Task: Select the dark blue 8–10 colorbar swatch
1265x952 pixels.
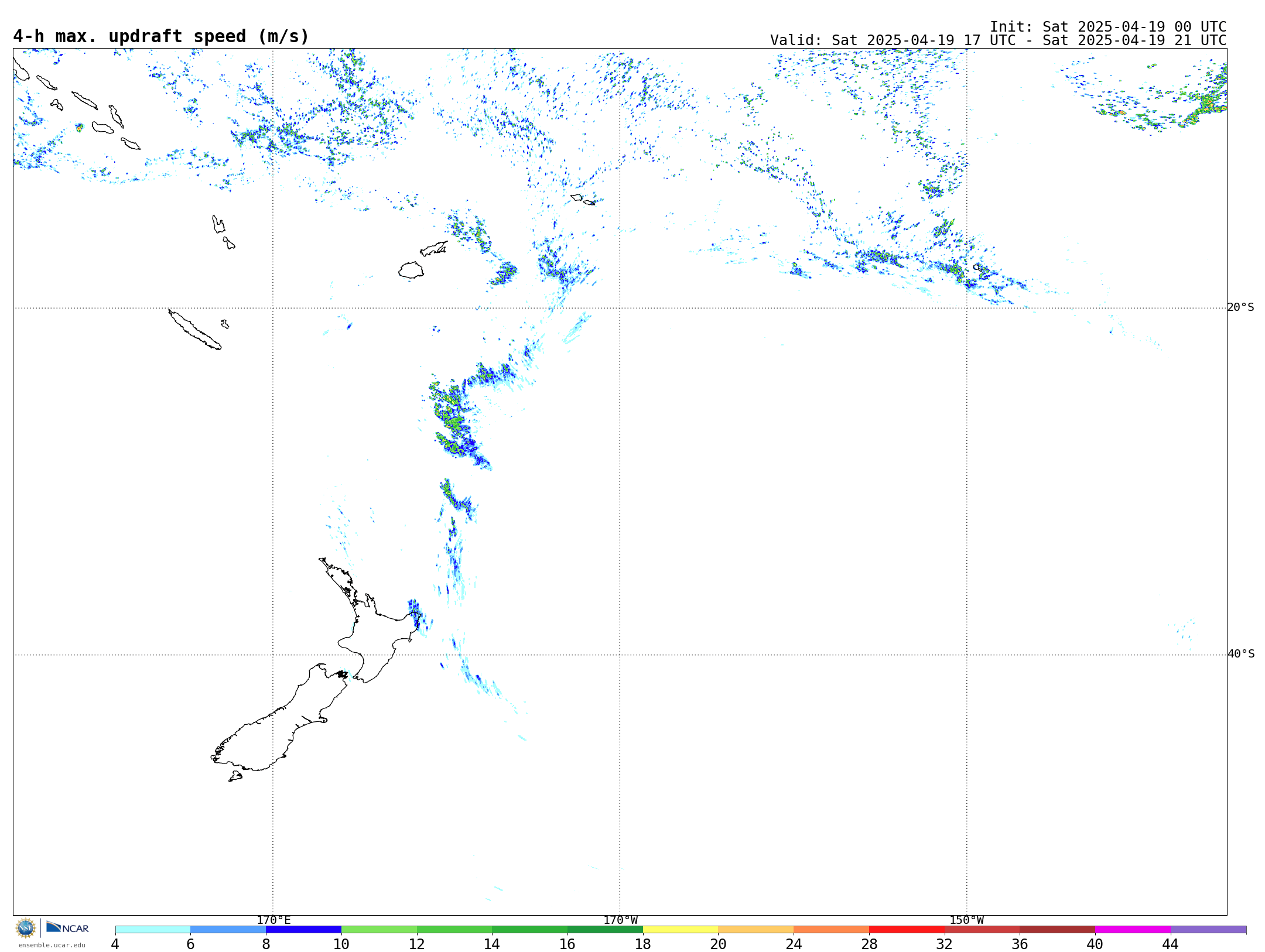Action: [x=303, y=930]
